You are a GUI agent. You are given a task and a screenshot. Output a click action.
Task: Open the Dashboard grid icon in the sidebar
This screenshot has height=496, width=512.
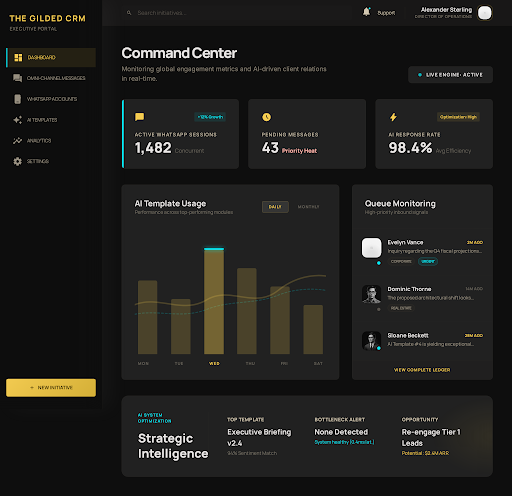pyautogui.click(x=18, y=58)
